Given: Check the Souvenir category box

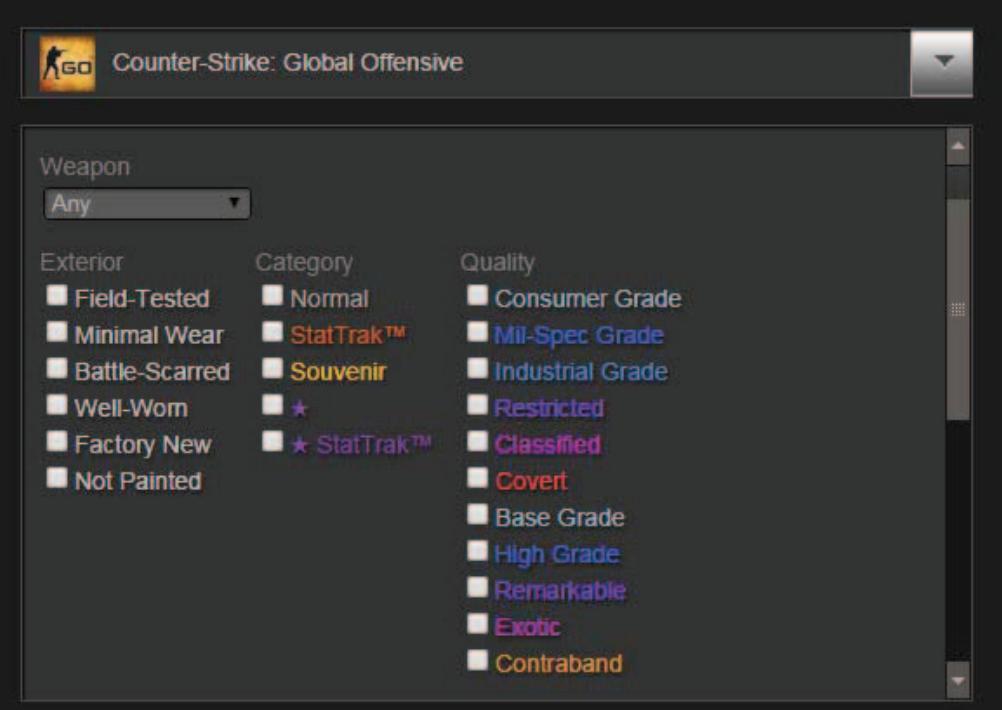Looking at the screenshot, I should click(273, 368).
